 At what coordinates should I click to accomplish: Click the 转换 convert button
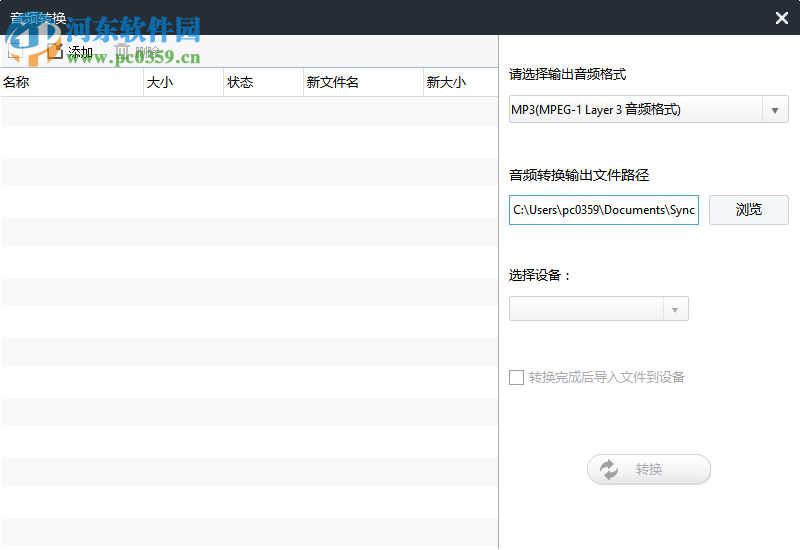(648, 469)
